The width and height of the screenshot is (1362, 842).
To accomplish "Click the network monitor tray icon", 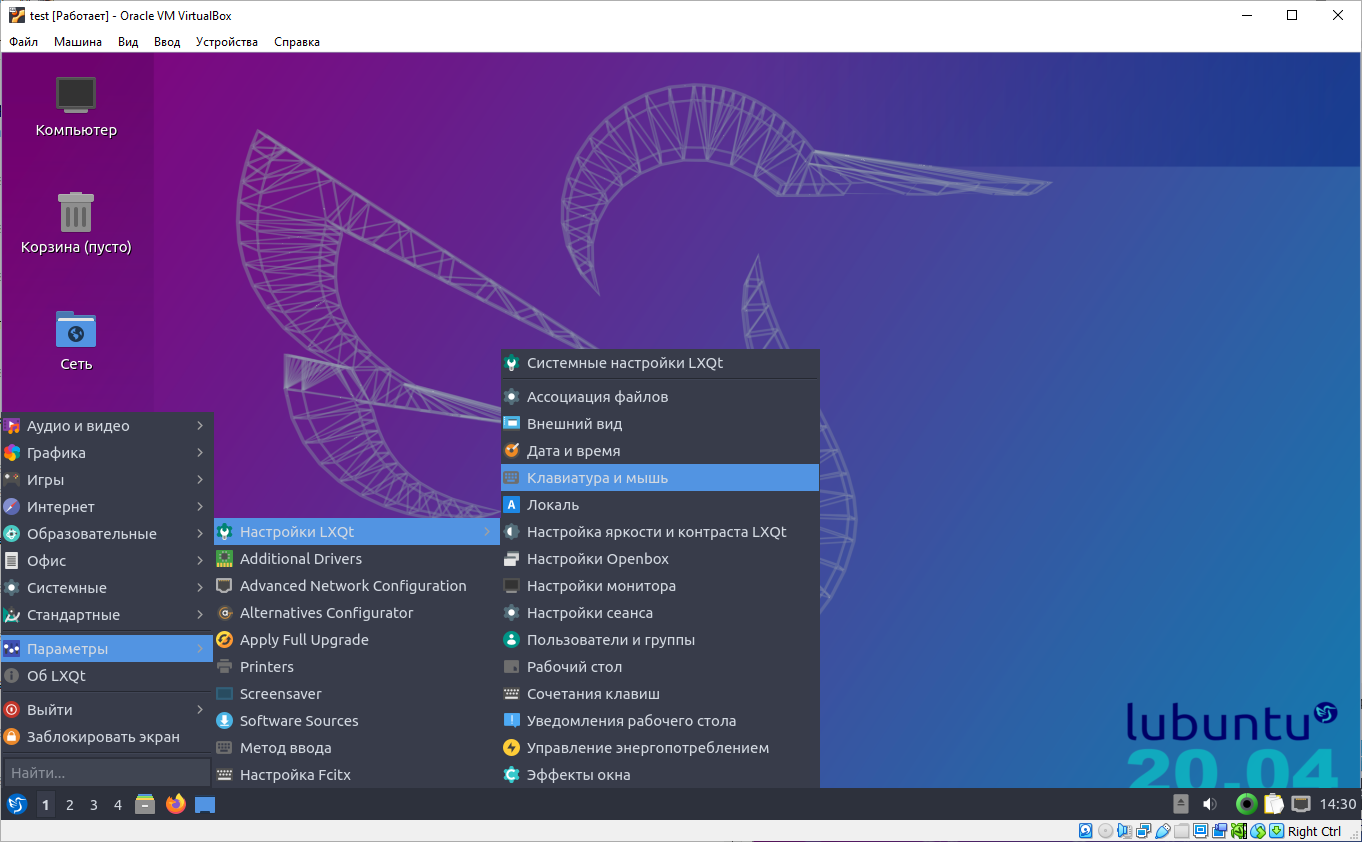I will 1301,804.
